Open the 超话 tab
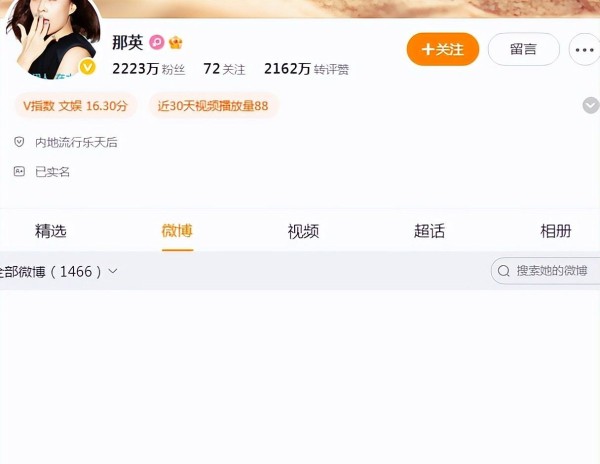This screenshot has width=600, height=464. coord(429,231)
